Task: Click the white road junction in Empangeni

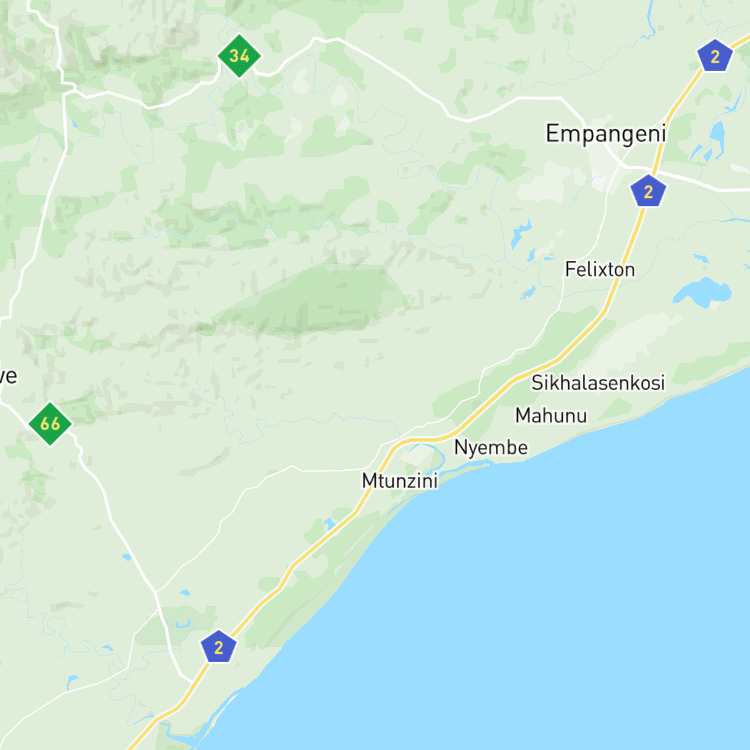Action: point(622,165)
